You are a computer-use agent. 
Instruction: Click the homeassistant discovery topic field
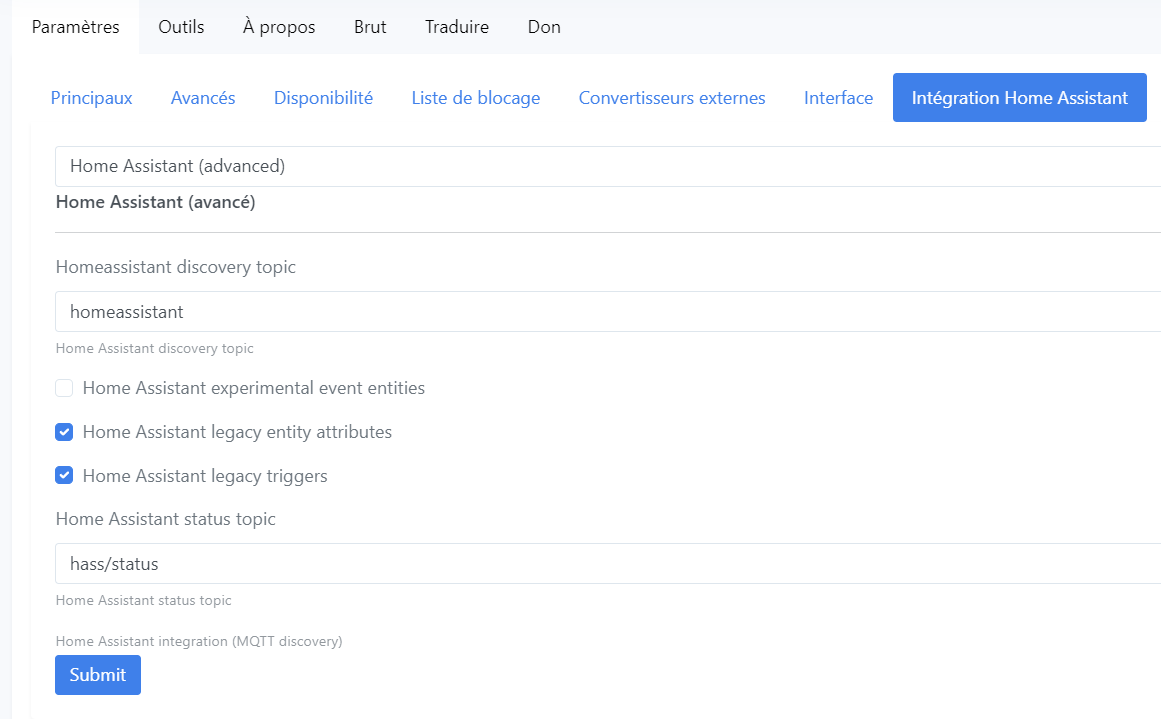pos(608,312)
